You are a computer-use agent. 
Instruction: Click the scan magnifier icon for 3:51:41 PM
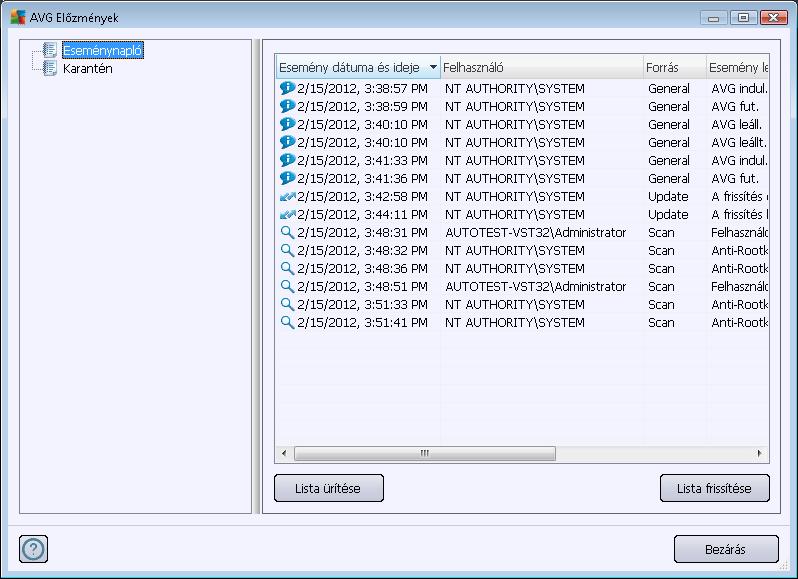pyautogui.click(x=288, y=323)
